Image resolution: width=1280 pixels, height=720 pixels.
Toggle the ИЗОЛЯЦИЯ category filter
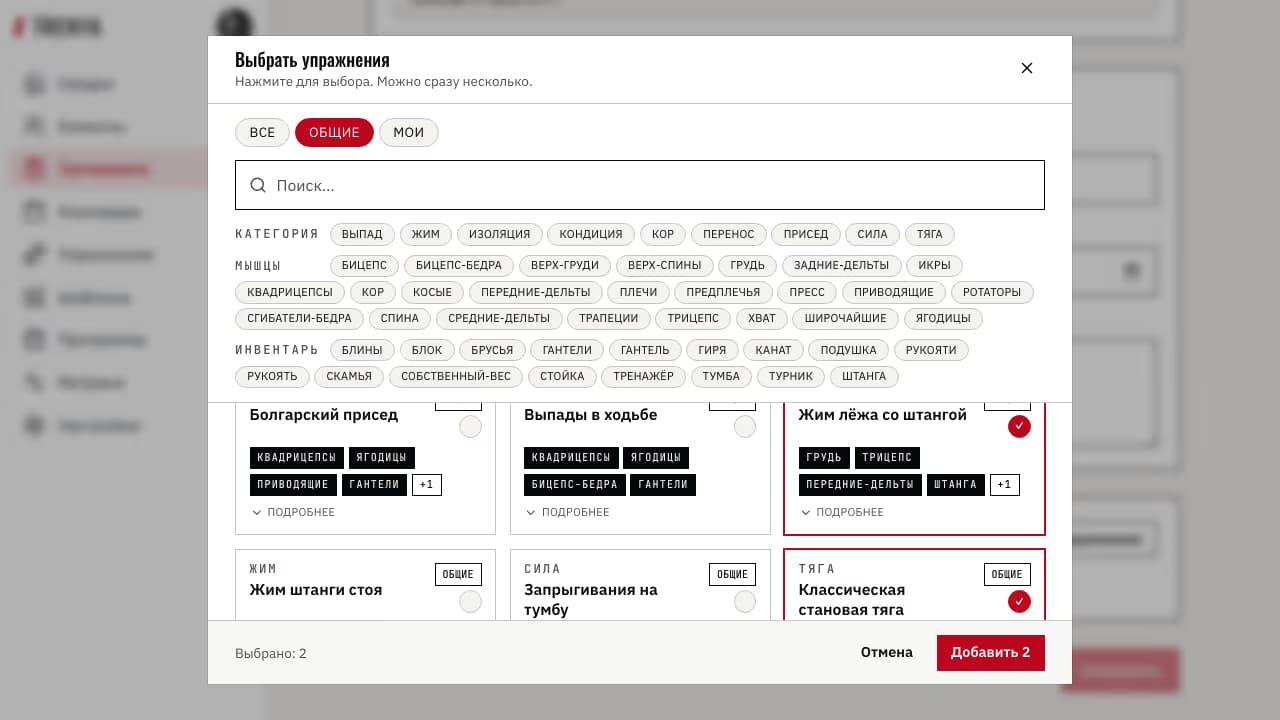pos(500,234)
